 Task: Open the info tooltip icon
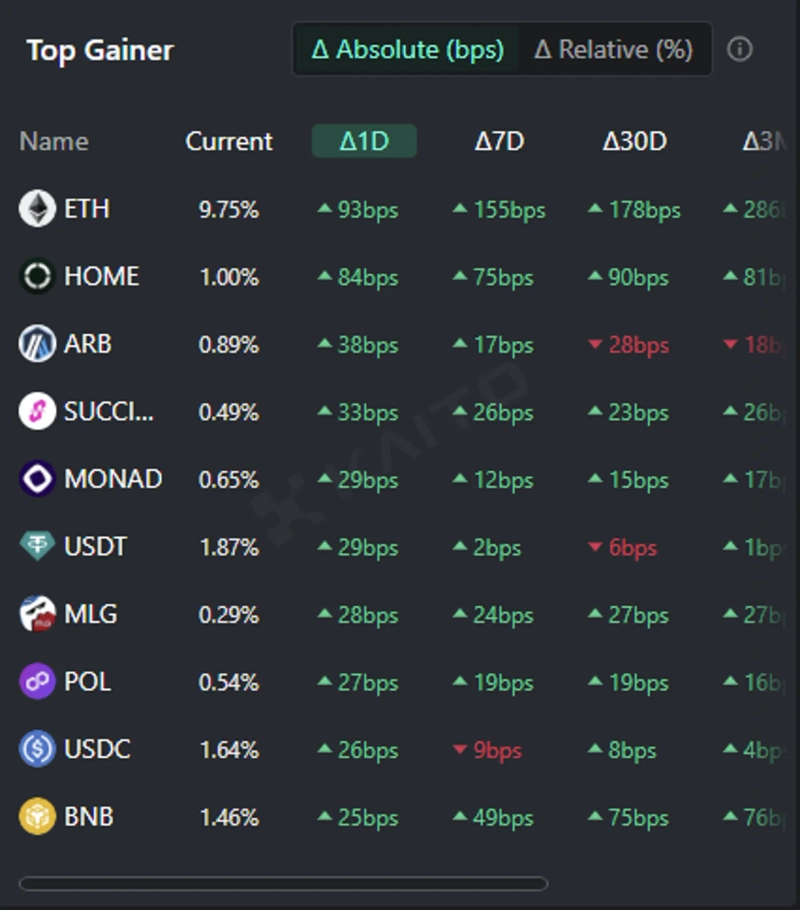[740, 49]
